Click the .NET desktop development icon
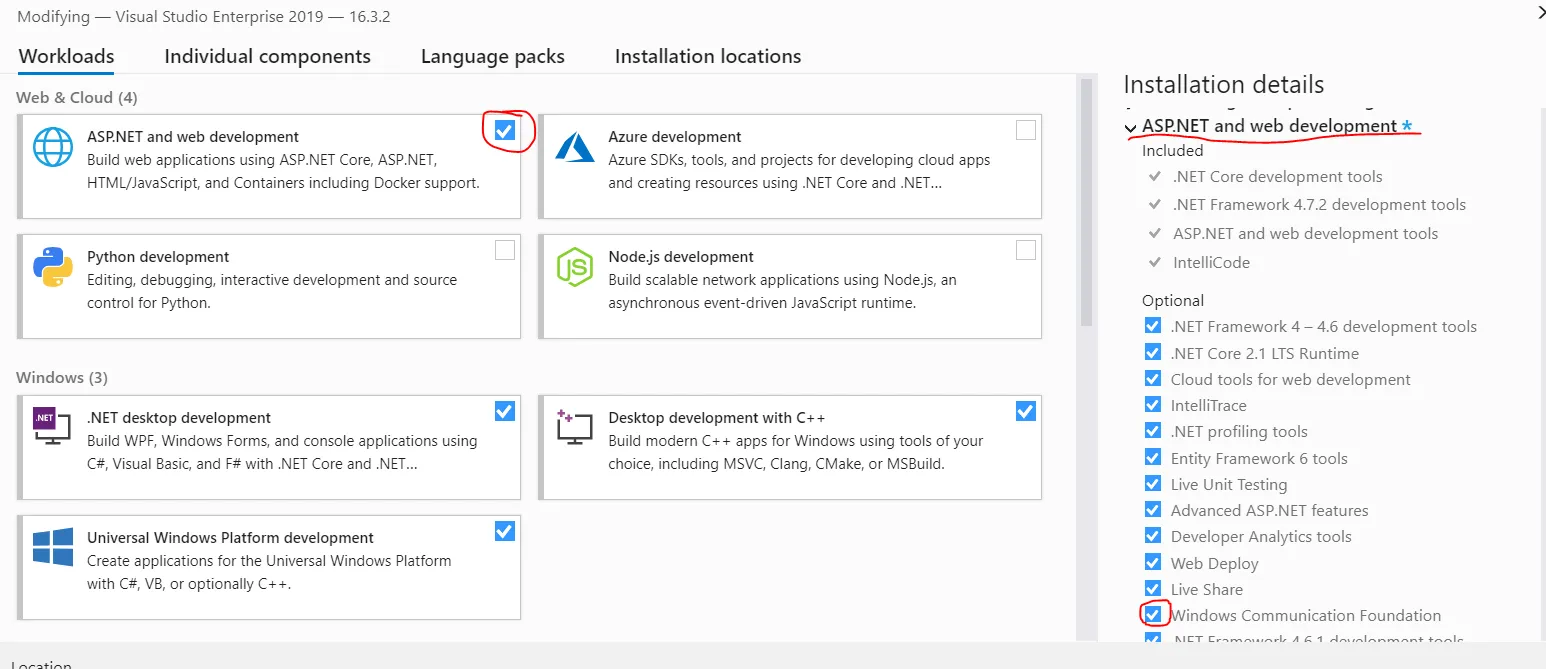1546x669 pixels. pos(53,427)
